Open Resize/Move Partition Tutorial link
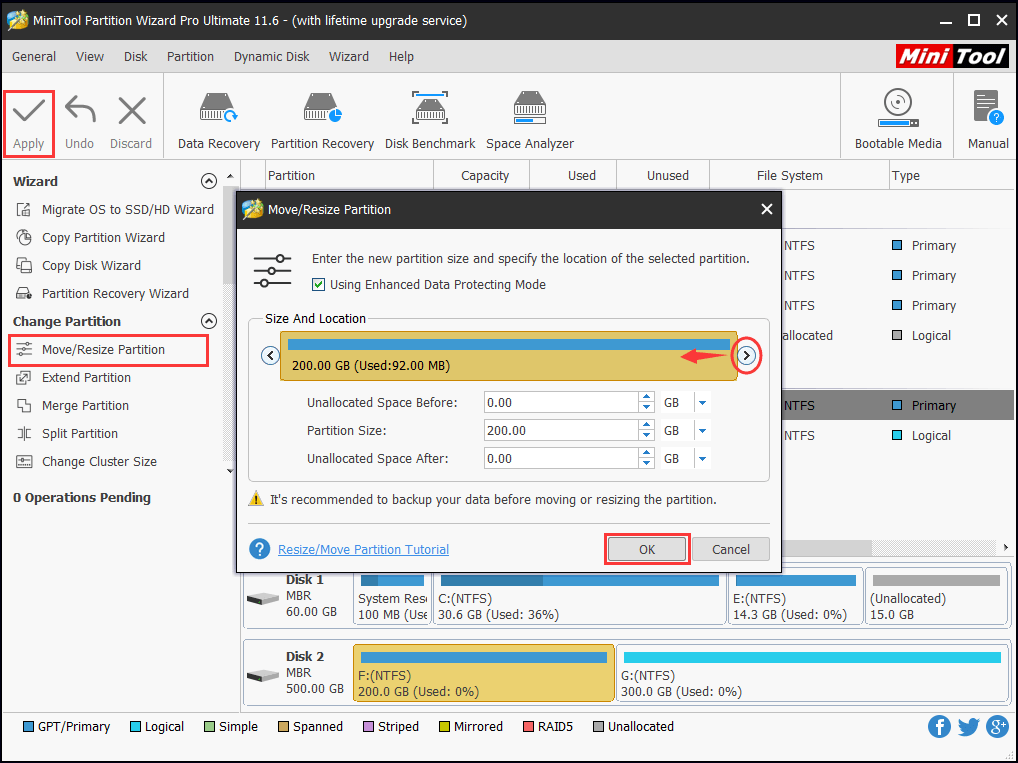The image size is (1018, 763). pyautogui.click(x=363, y=549)
